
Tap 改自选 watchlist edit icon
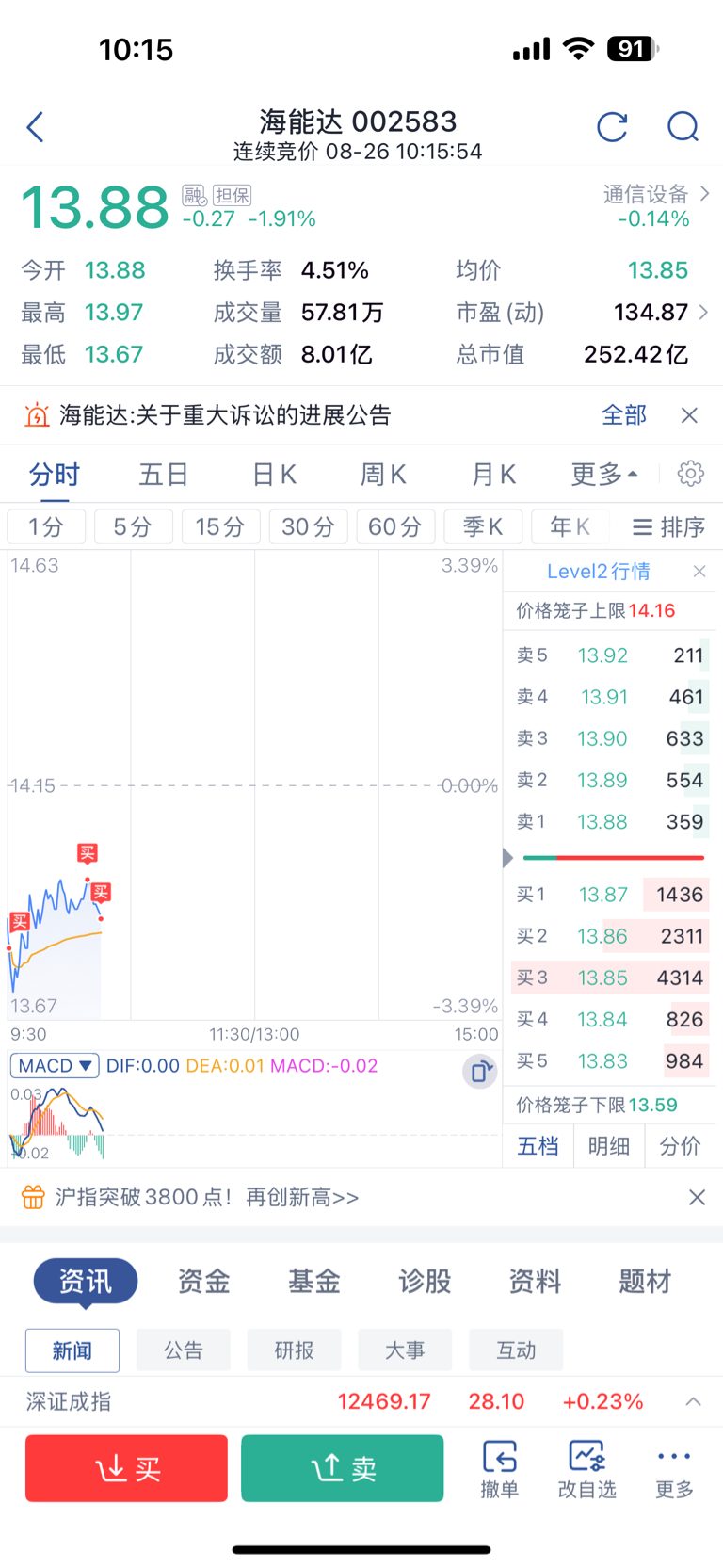(x=586, y=1469)
